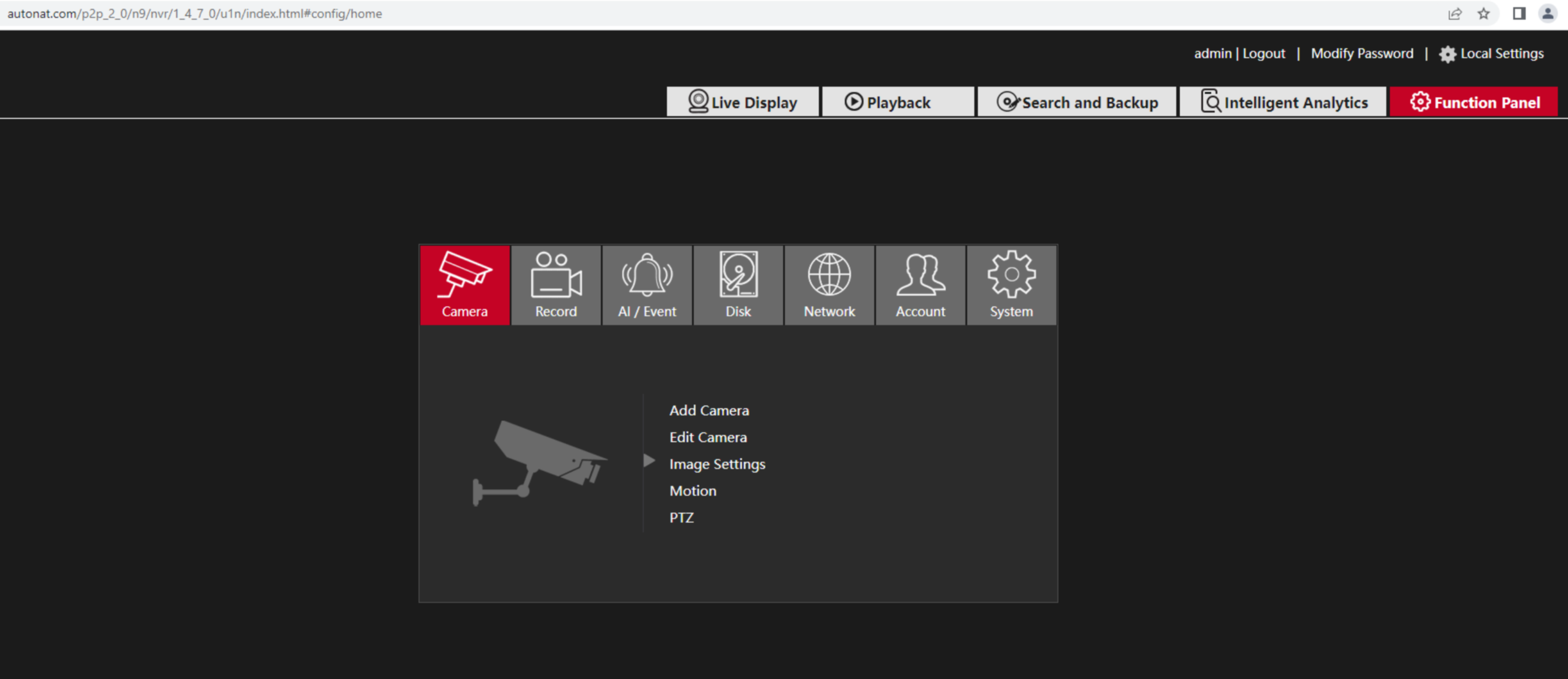Click Add Camera
Image resolution: width=1568 pixels, height=679 pixels.
click(709, 410)
